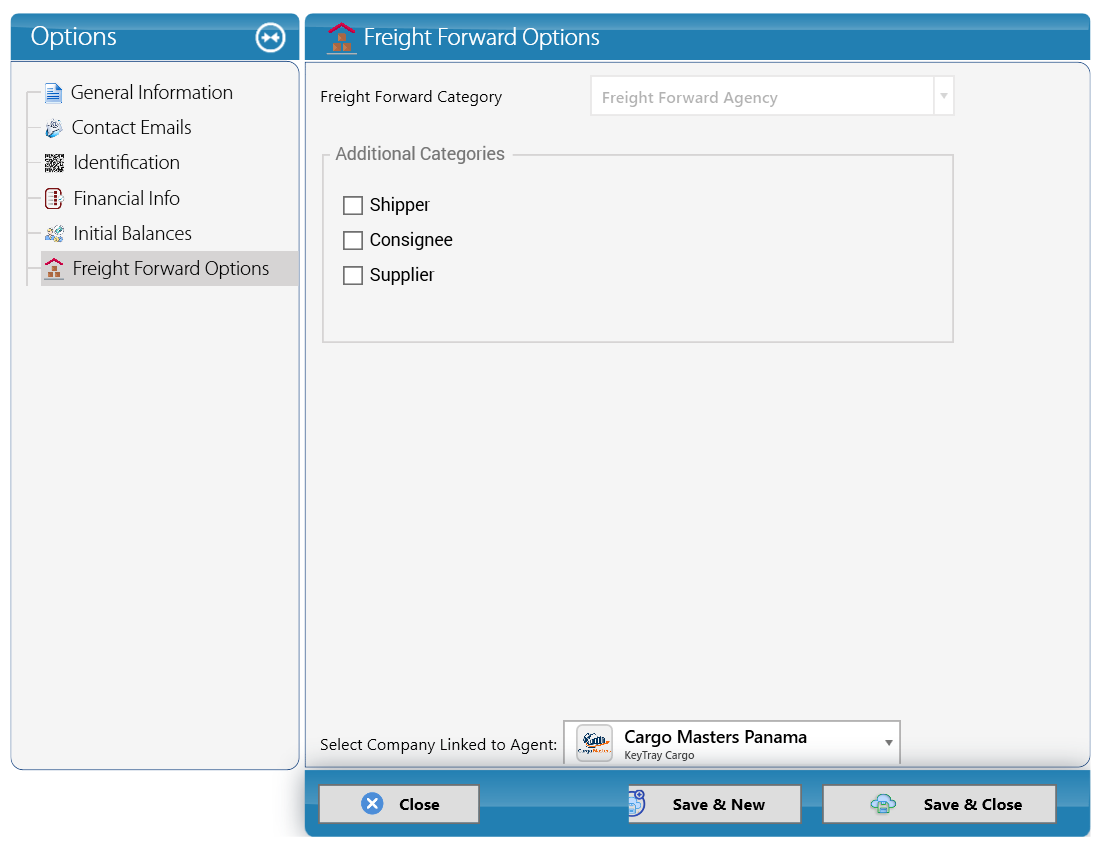Image resolution: width=1110 pixels, height=850 pixels.
Task: Click the Cargo Masters Panama company name
Action: coord(715,737)
